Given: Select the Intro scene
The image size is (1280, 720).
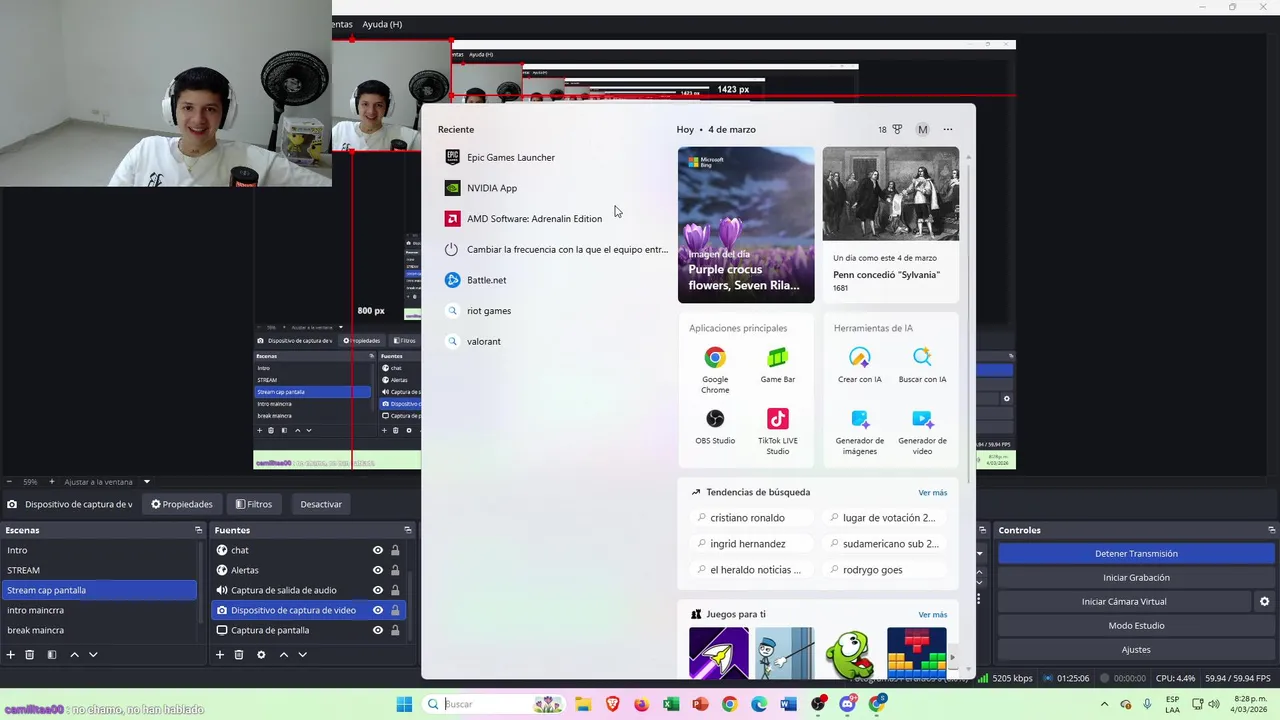Looking at the screenshot, I should tap(100, 550).
